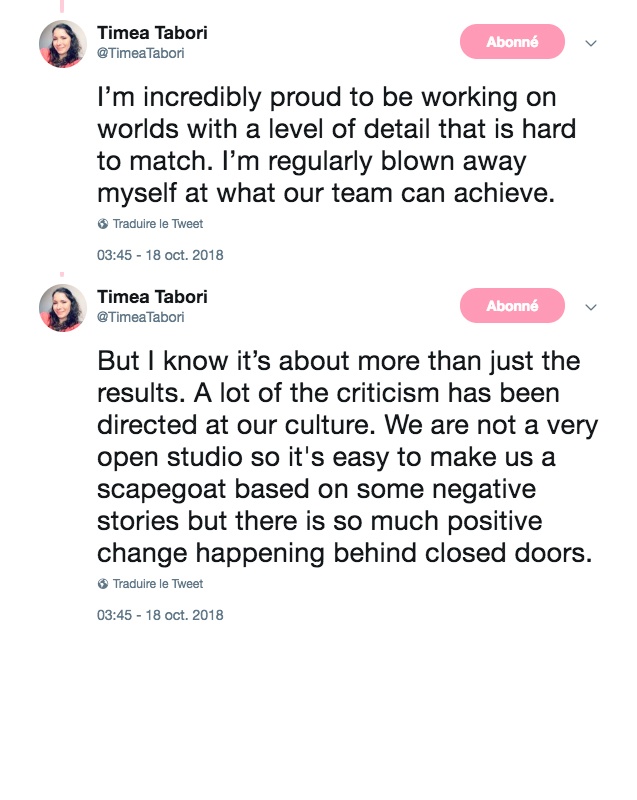Open Timea Tabori's avatar on the second tweet
The image size is (637, 800).
point(63,307)
